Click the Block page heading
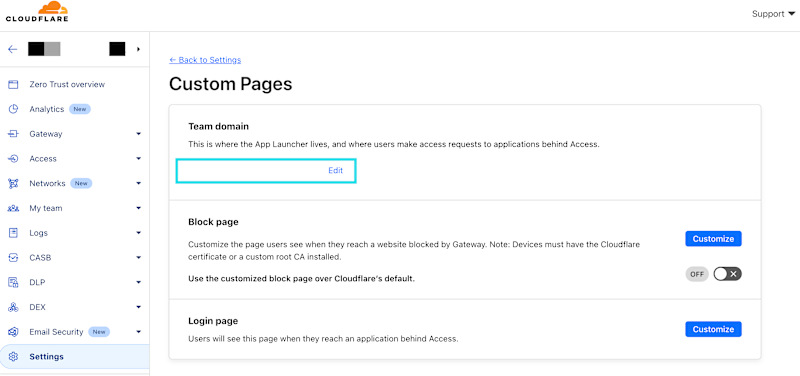Viewport: 800px width, 376px height. point(213,222)
